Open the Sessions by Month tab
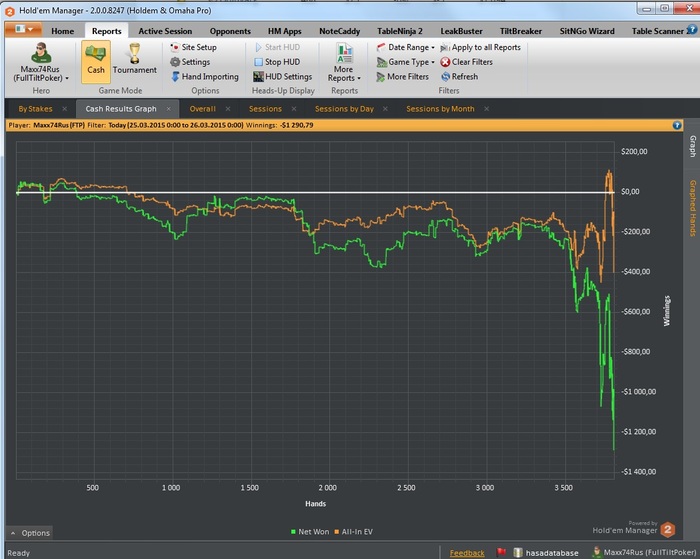This screenshot has height=559, width=700. pos(440,108)
